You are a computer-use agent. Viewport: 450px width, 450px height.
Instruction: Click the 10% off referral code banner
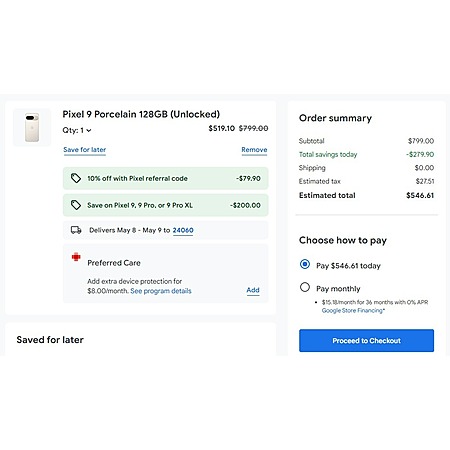click(166, 178)
